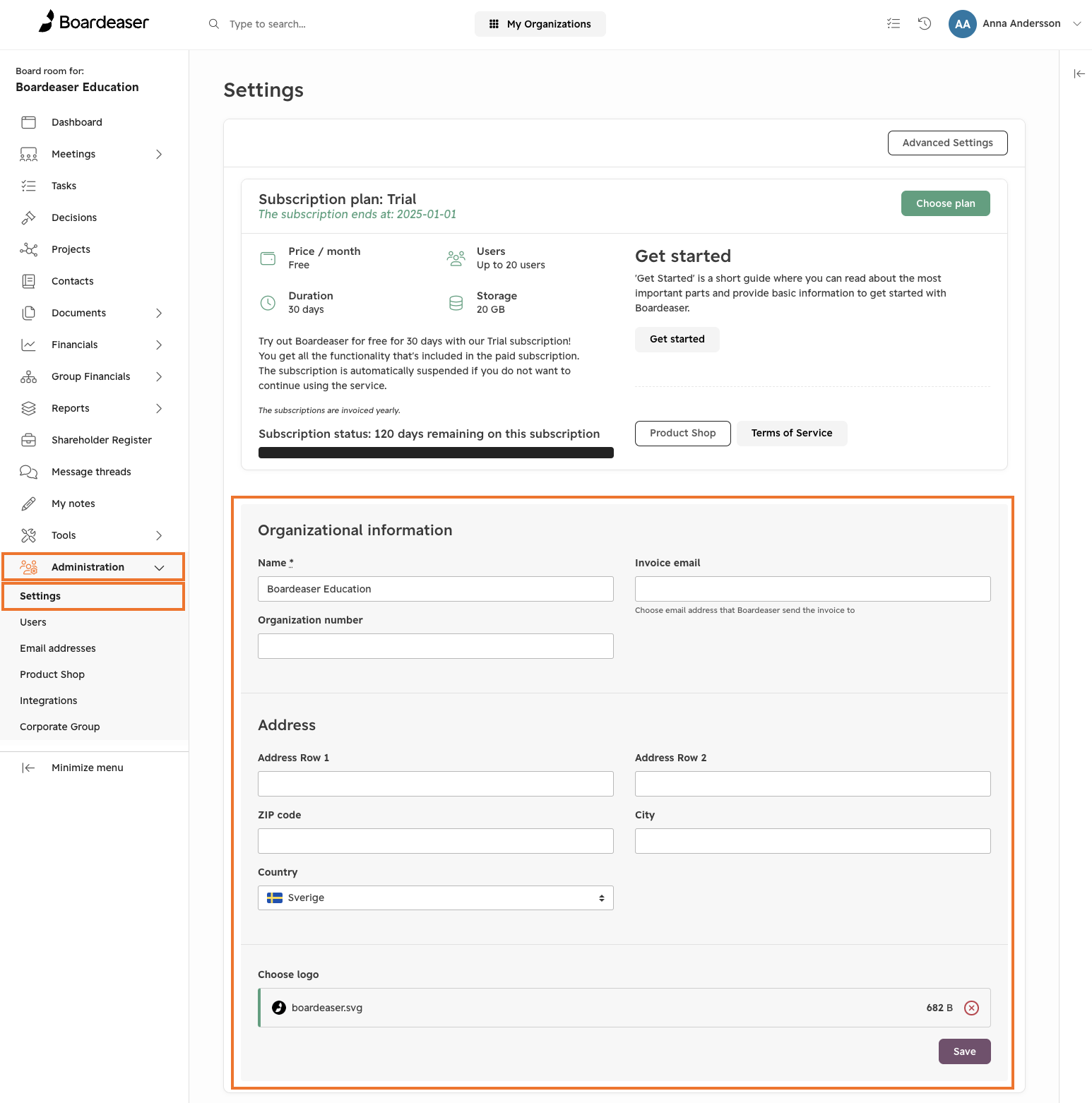Viewport: 1092px width, 1103px height.
Task: Open the Country dropdown showing Sverige
Action: click(x=436, y=898)
